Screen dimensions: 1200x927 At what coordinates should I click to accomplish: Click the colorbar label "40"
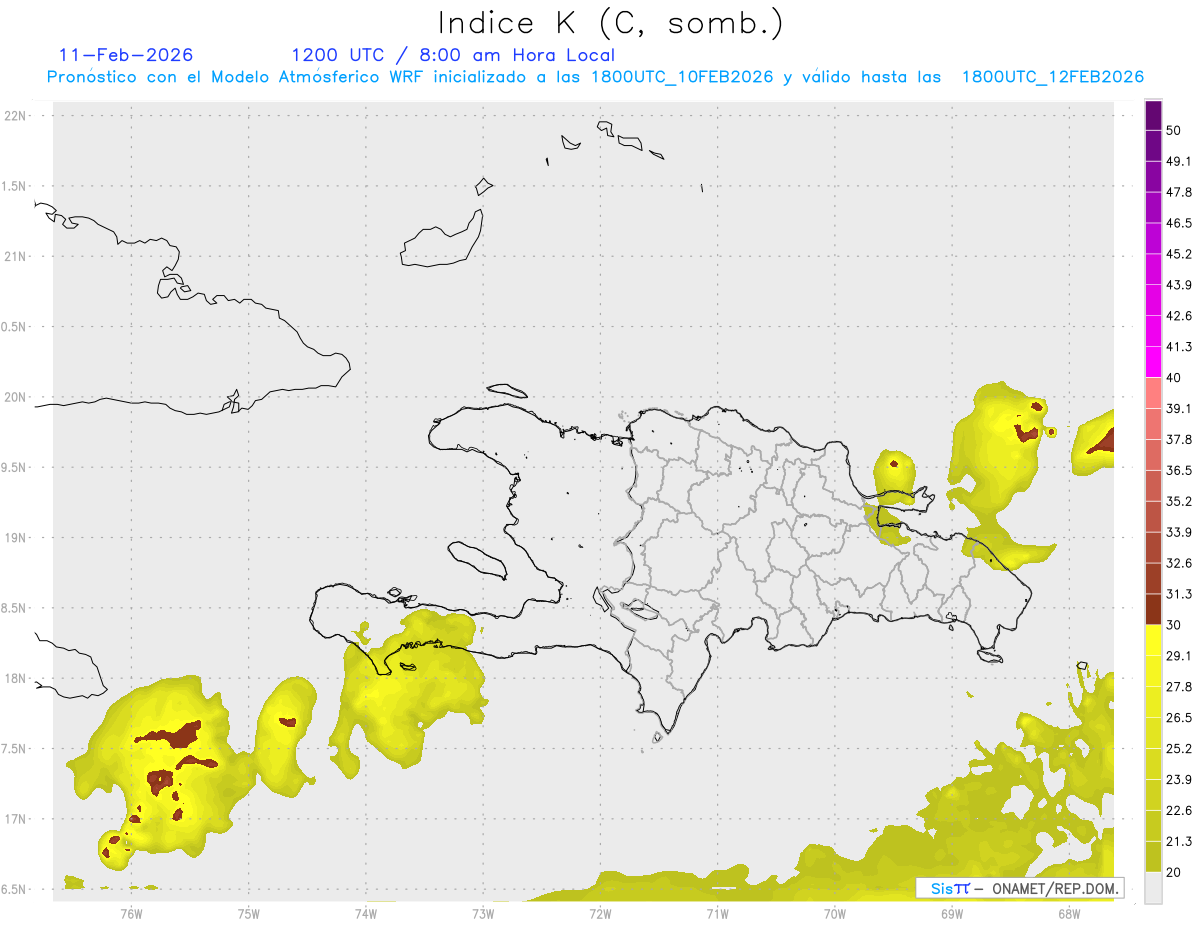(x=1174, y=378)
